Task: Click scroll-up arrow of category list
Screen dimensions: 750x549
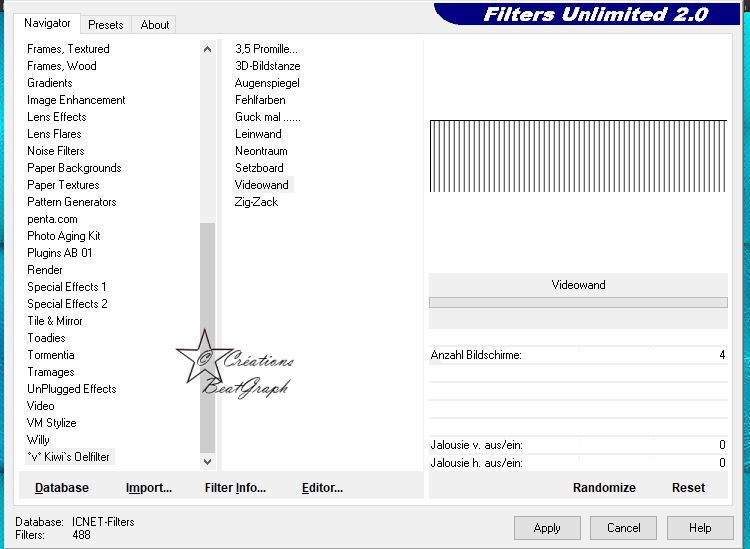Action: coord(207,49)
